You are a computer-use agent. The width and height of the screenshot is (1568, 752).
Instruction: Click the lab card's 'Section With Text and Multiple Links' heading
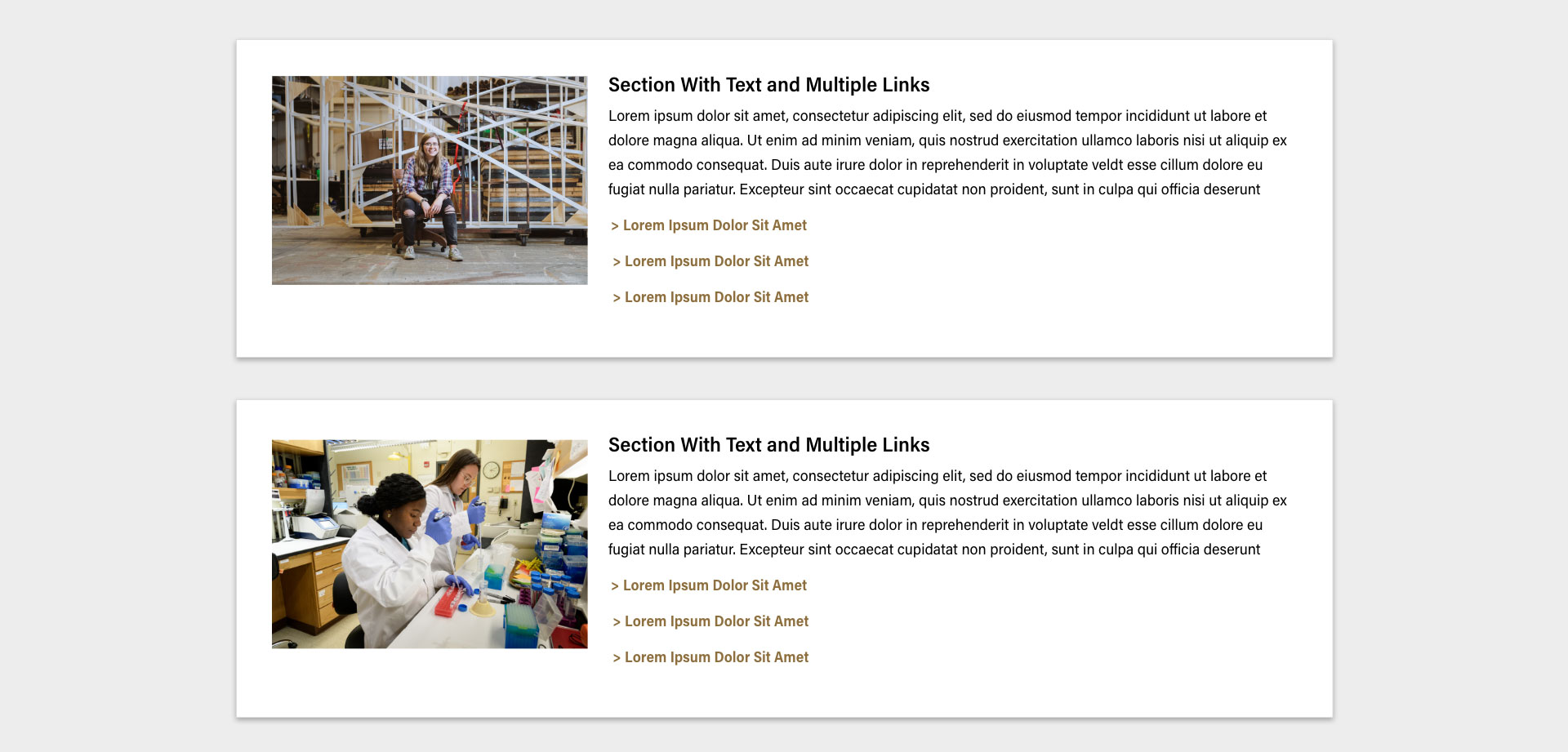click(x=768, y=445)
